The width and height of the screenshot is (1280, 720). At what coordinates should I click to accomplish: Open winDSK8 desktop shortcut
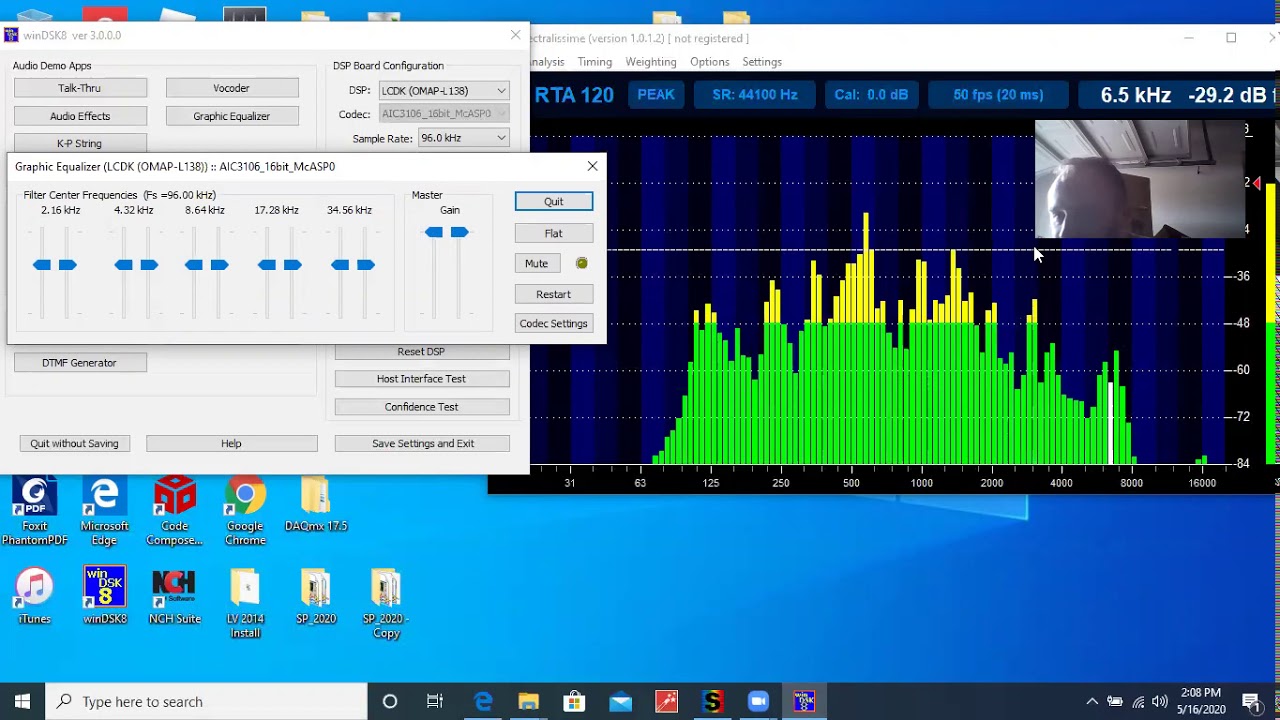coord(104,596)
